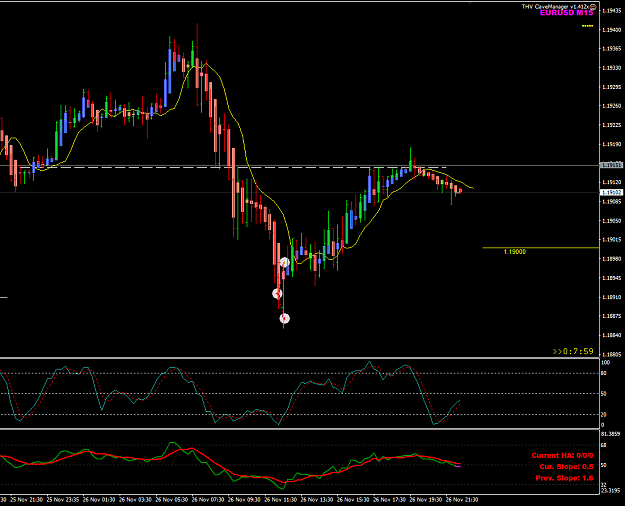Image resolution: width=625 pixels, height=506 pixels.
Task: Select the 1.1900 yellow level label
Action: coord(515,252)
